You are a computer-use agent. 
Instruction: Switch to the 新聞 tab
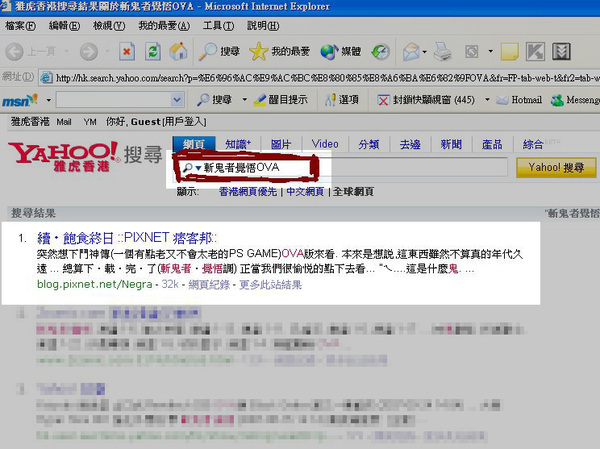pyautogui.click(x=451, y=144)
